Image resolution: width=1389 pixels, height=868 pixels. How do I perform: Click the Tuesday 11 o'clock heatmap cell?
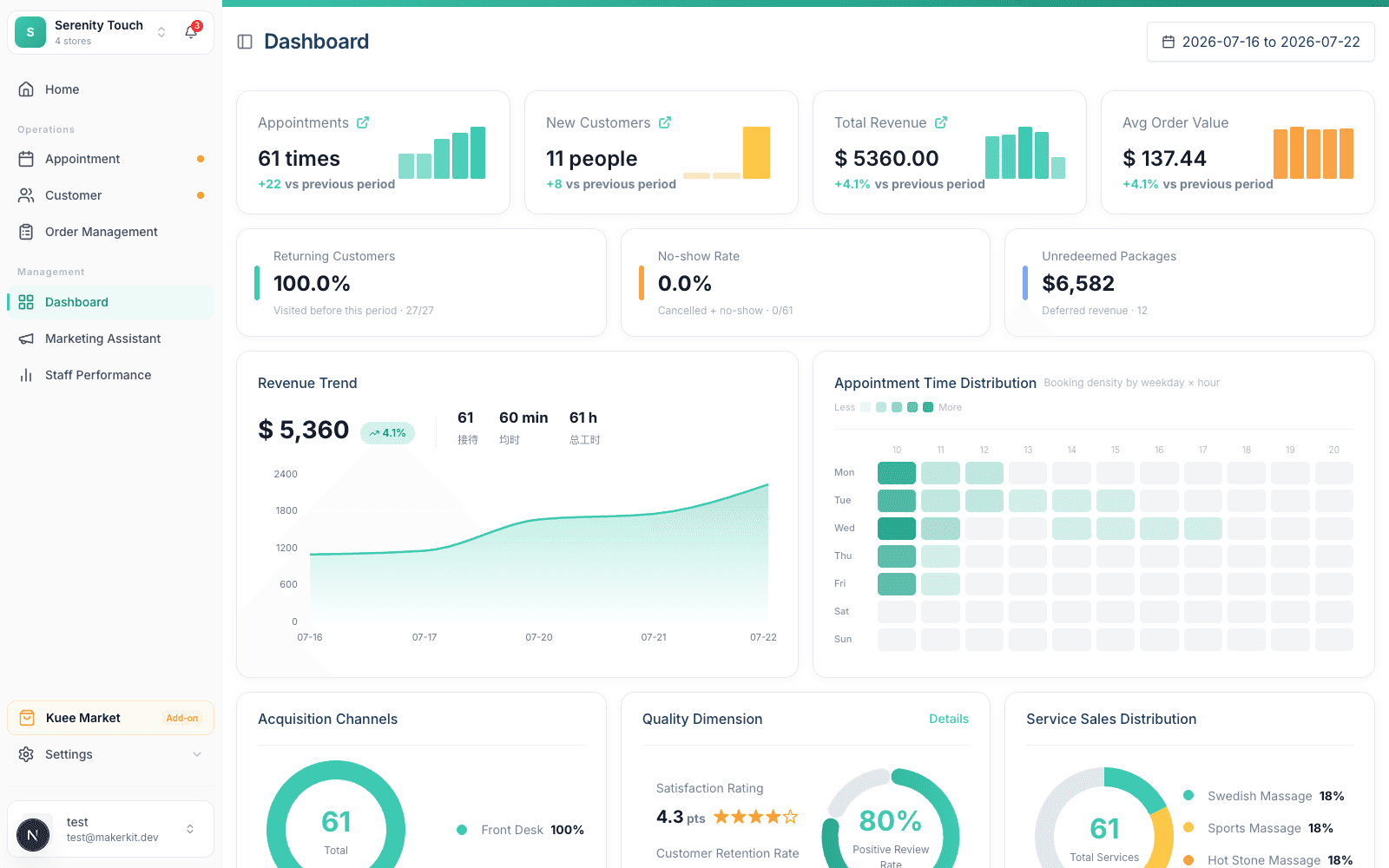point(940,501)
